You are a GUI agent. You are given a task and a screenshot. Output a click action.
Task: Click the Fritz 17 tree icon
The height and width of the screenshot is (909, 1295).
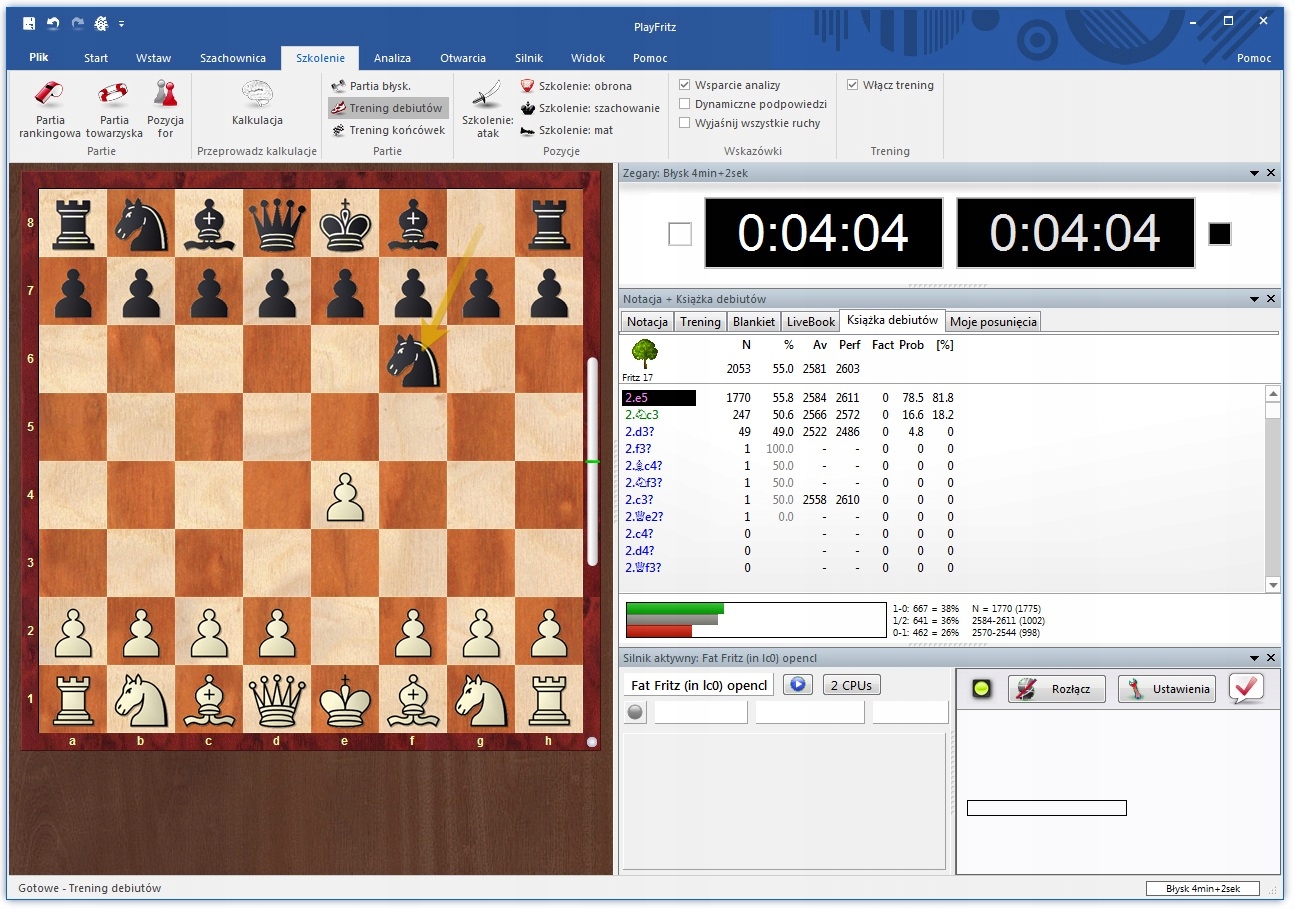coord(645,354)
